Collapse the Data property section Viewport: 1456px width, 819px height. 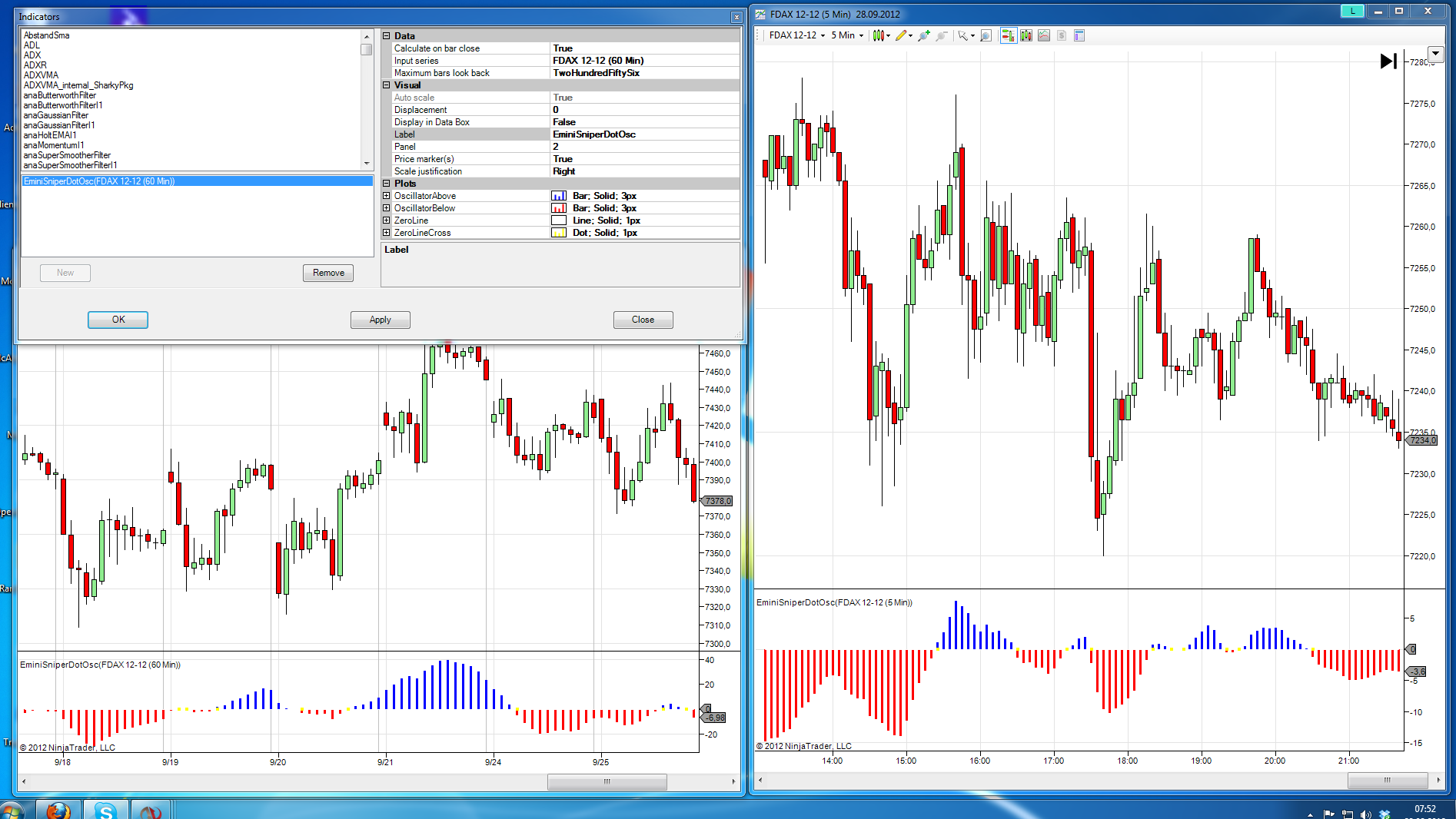click(387, 35)
